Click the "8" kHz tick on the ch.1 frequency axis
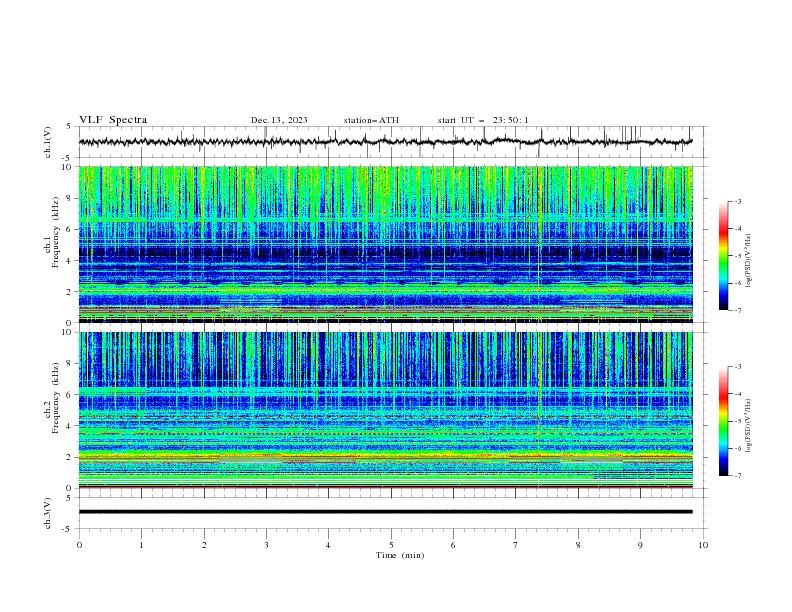The width and height of the screenshot is (792, 612). pos(70,198)
